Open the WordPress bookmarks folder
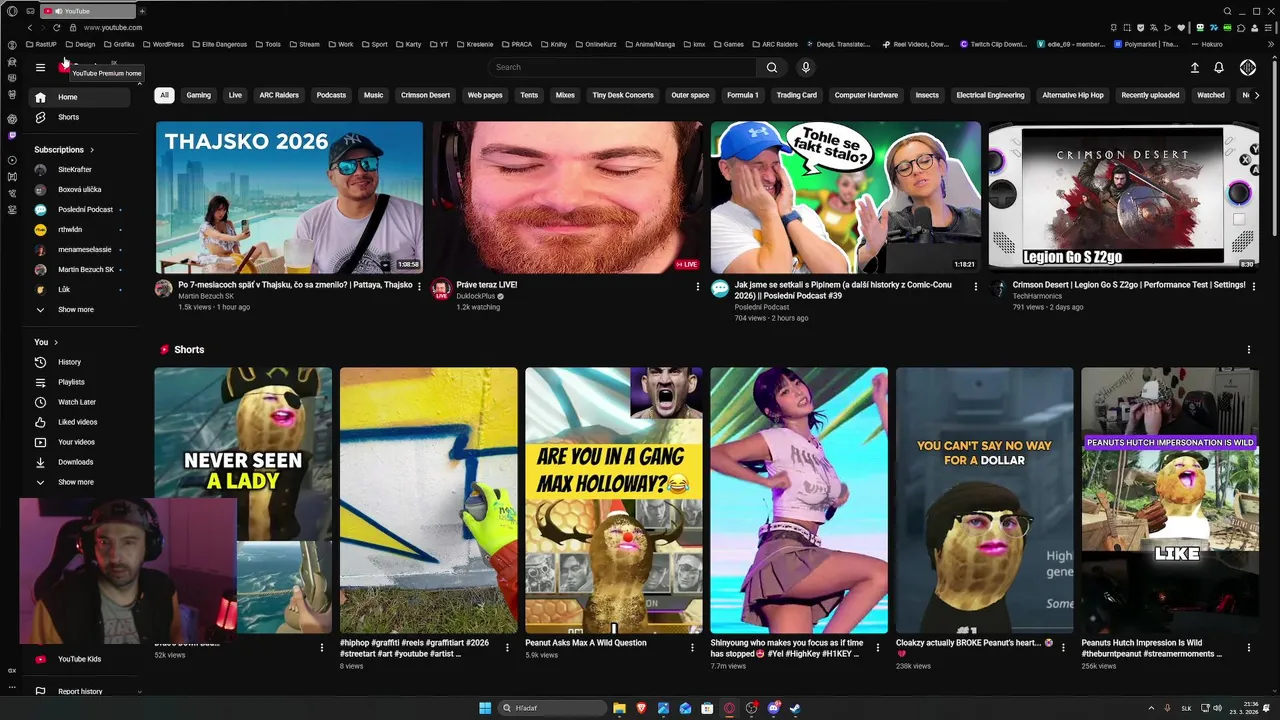 point(163,44)
